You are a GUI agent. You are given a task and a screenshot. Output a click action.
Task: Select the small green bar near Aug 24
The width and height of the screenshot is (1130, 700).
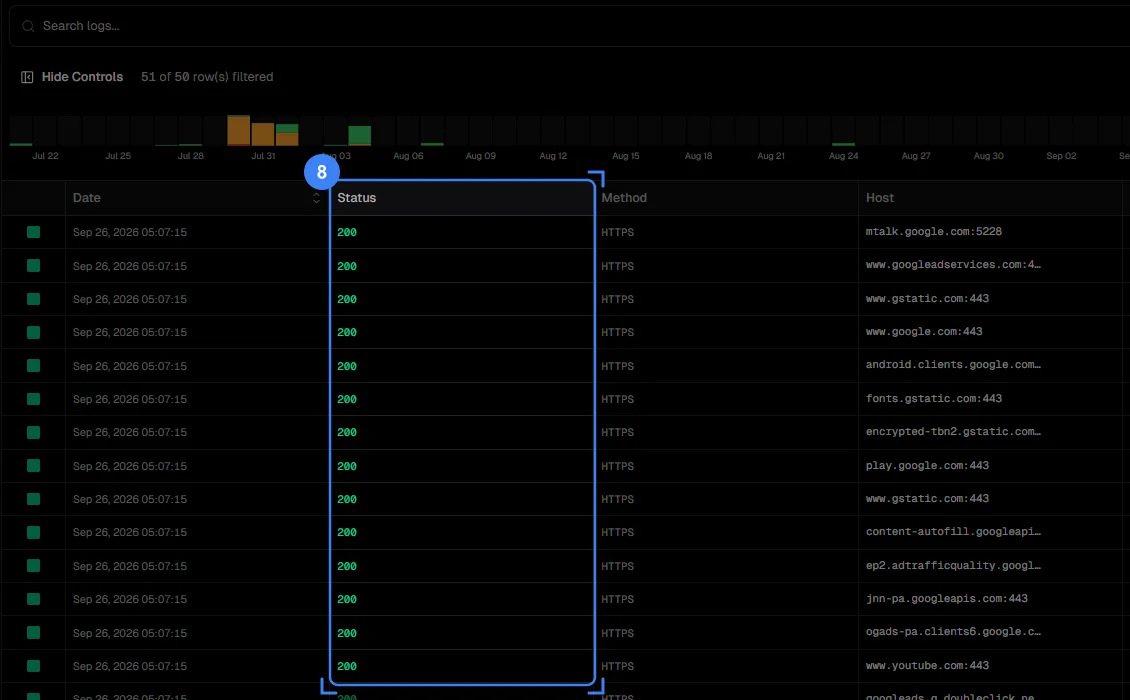[843, 144]
